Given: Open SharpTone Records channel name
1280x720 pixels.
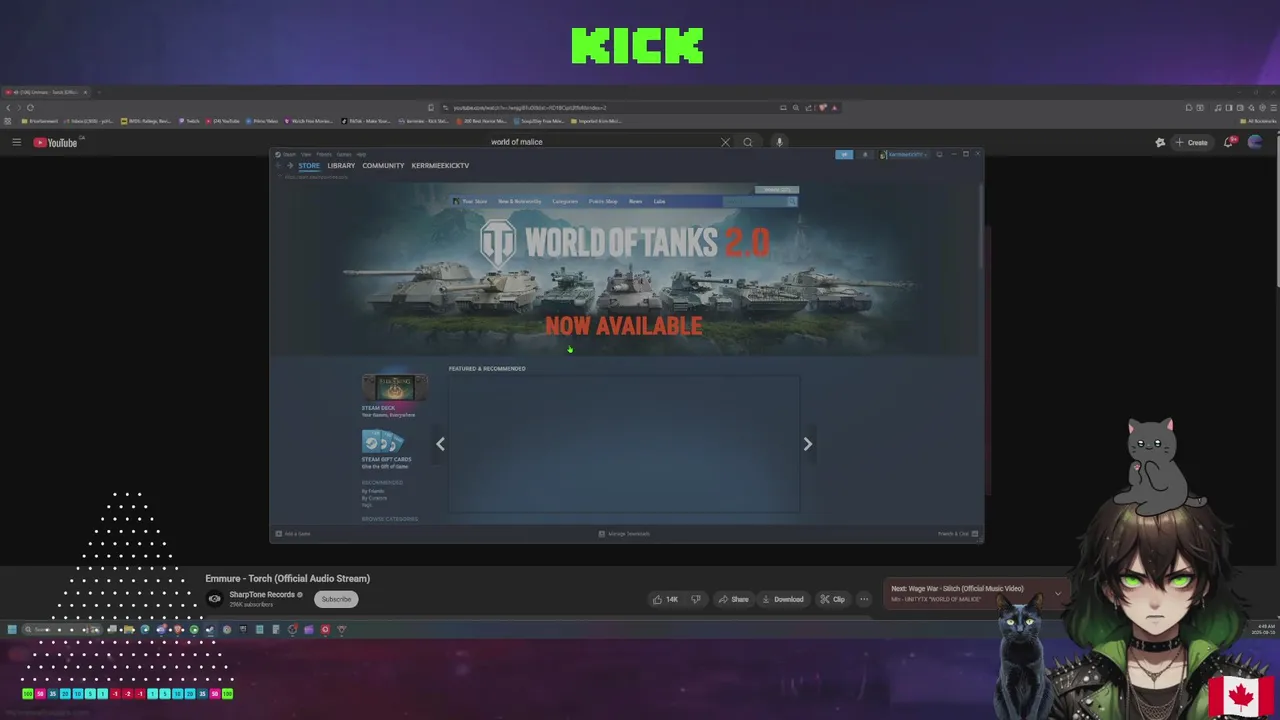Looking at the screenshot, I should (262, 595).
